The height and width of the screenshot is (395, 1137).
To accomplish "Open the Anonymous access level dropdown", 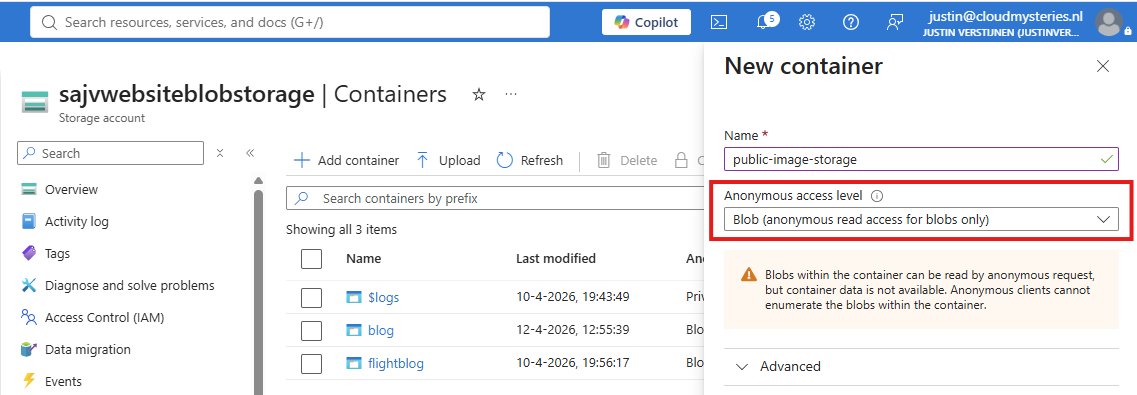I will coord(921,219).
